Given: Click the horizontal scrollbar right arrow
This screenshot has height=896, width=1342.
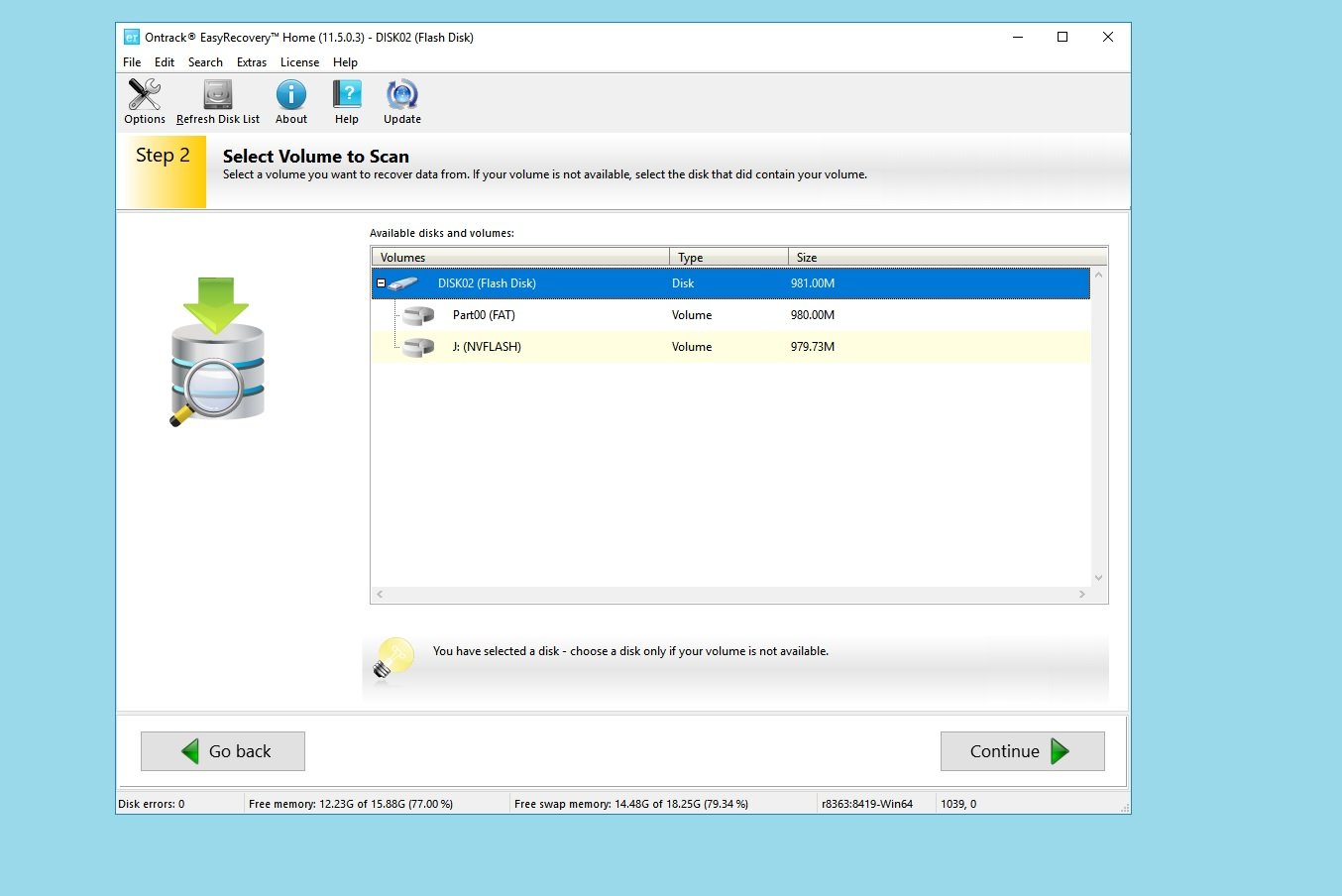Looking at the screenshot, I should (1081, 595).
